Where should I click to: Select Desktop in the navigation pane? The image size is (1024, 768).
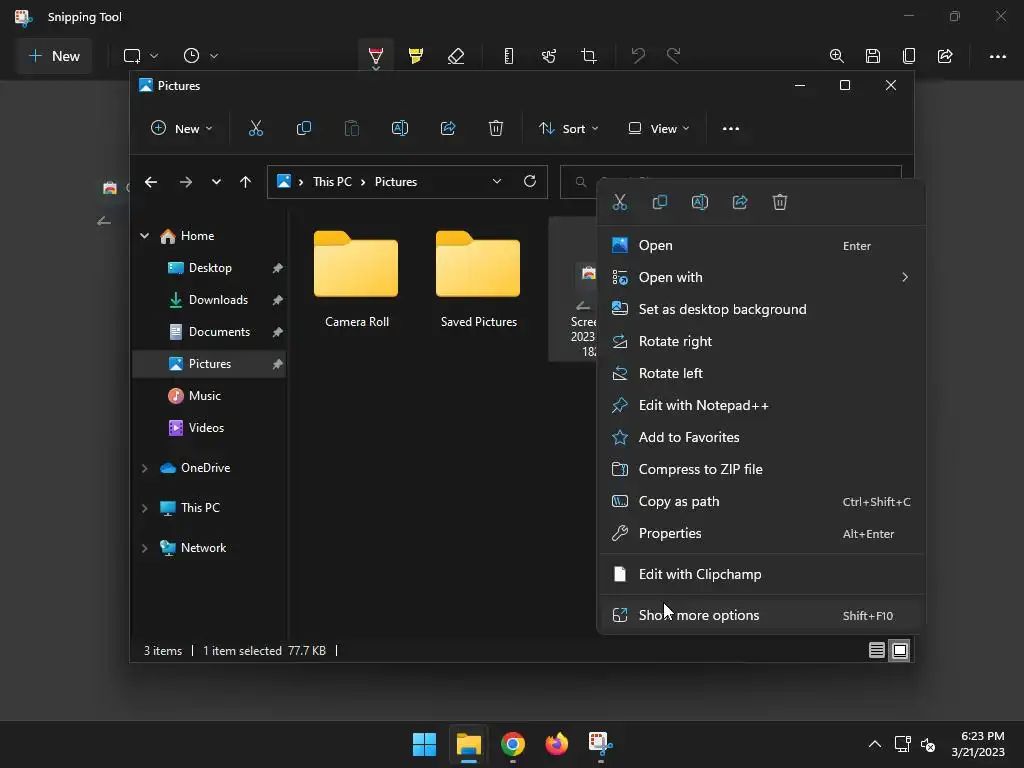pos(210,268)
